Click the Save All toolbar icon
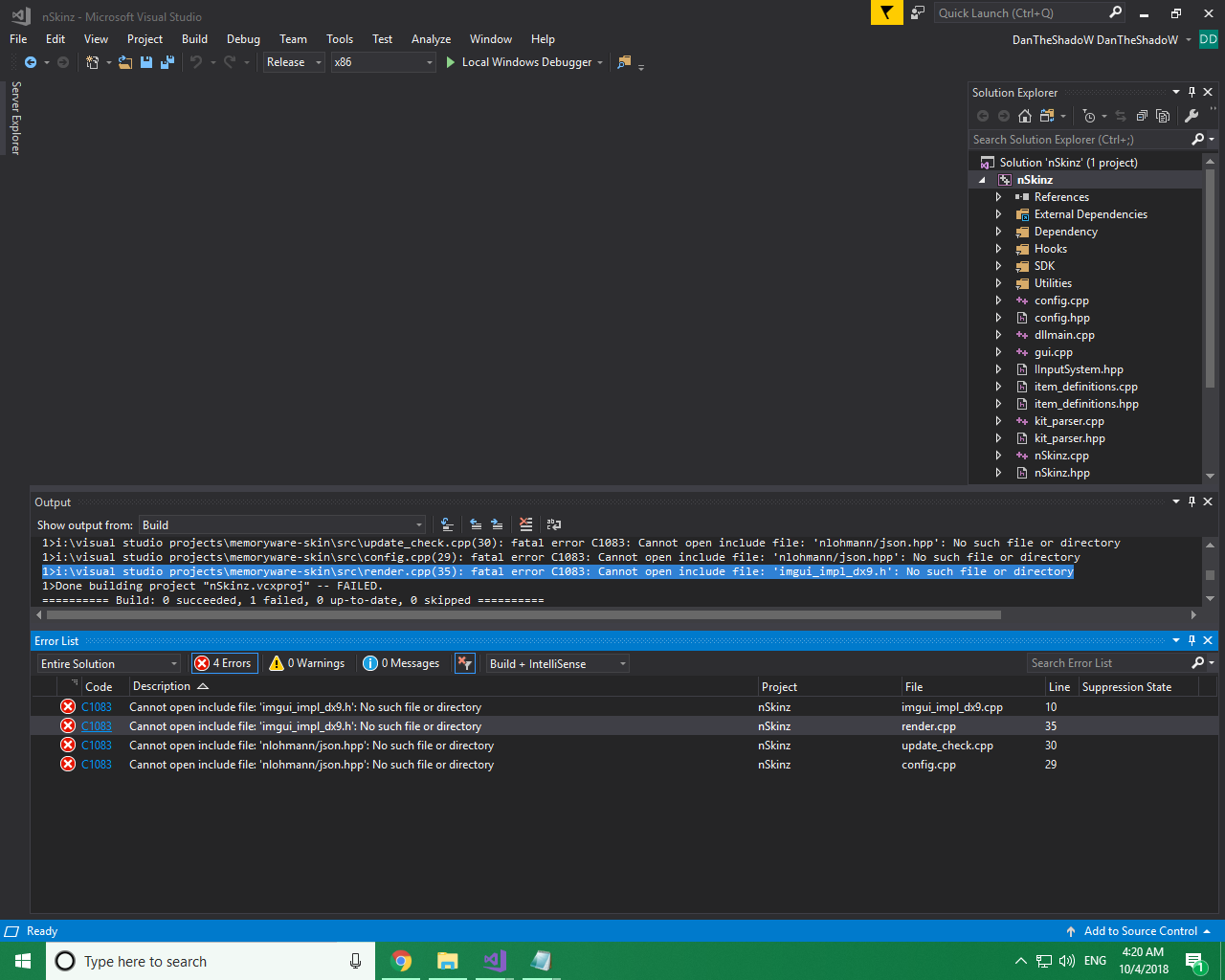Image resolution: width=1225 pixels, height=980 pixels. (x=167, y=62)
